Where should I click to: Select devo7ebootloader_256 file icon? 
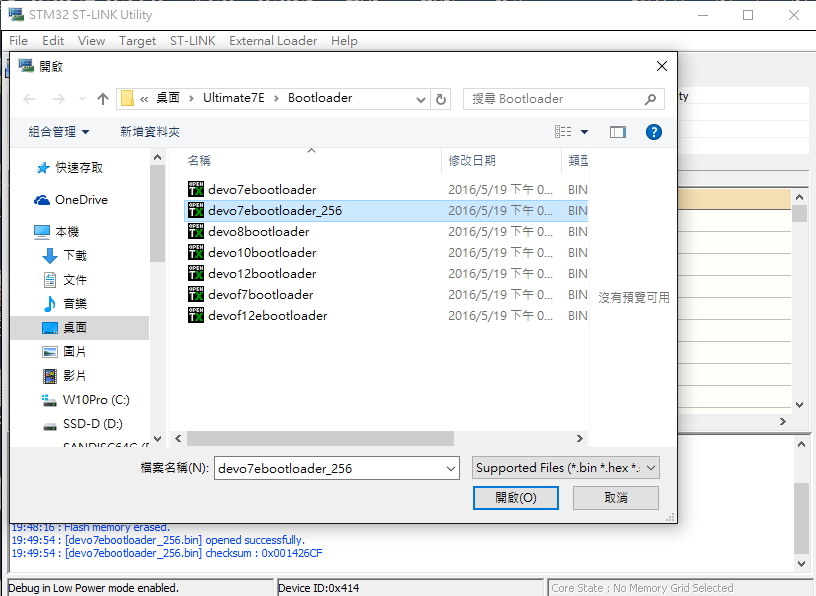click(x=196, y=210)
